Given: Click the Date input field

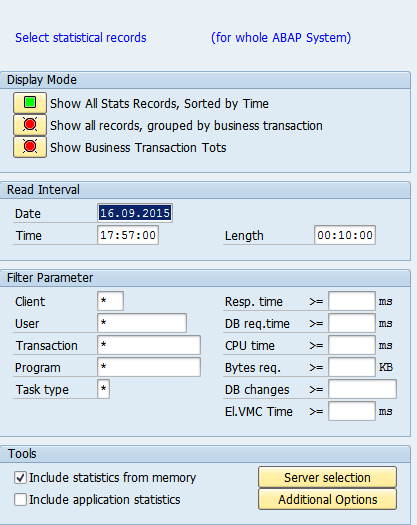Looking at the screenshot, I should click(135, 213).
